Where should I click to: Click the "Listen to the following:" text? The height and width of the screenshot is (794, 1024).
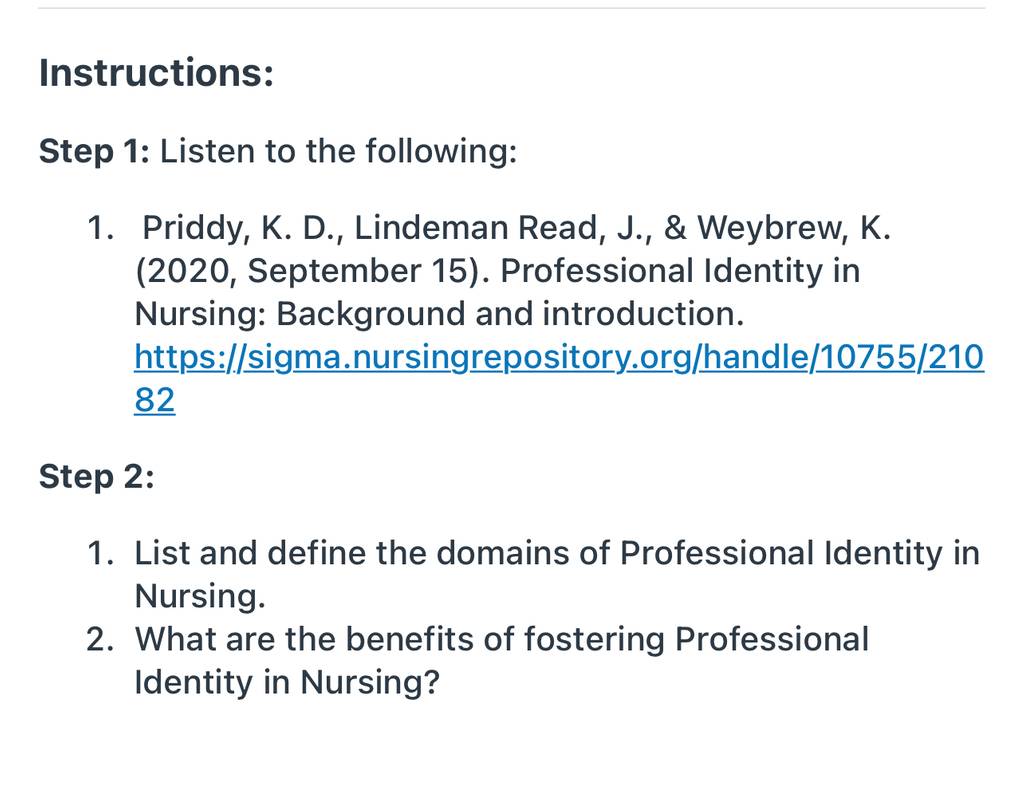[338, 151]
